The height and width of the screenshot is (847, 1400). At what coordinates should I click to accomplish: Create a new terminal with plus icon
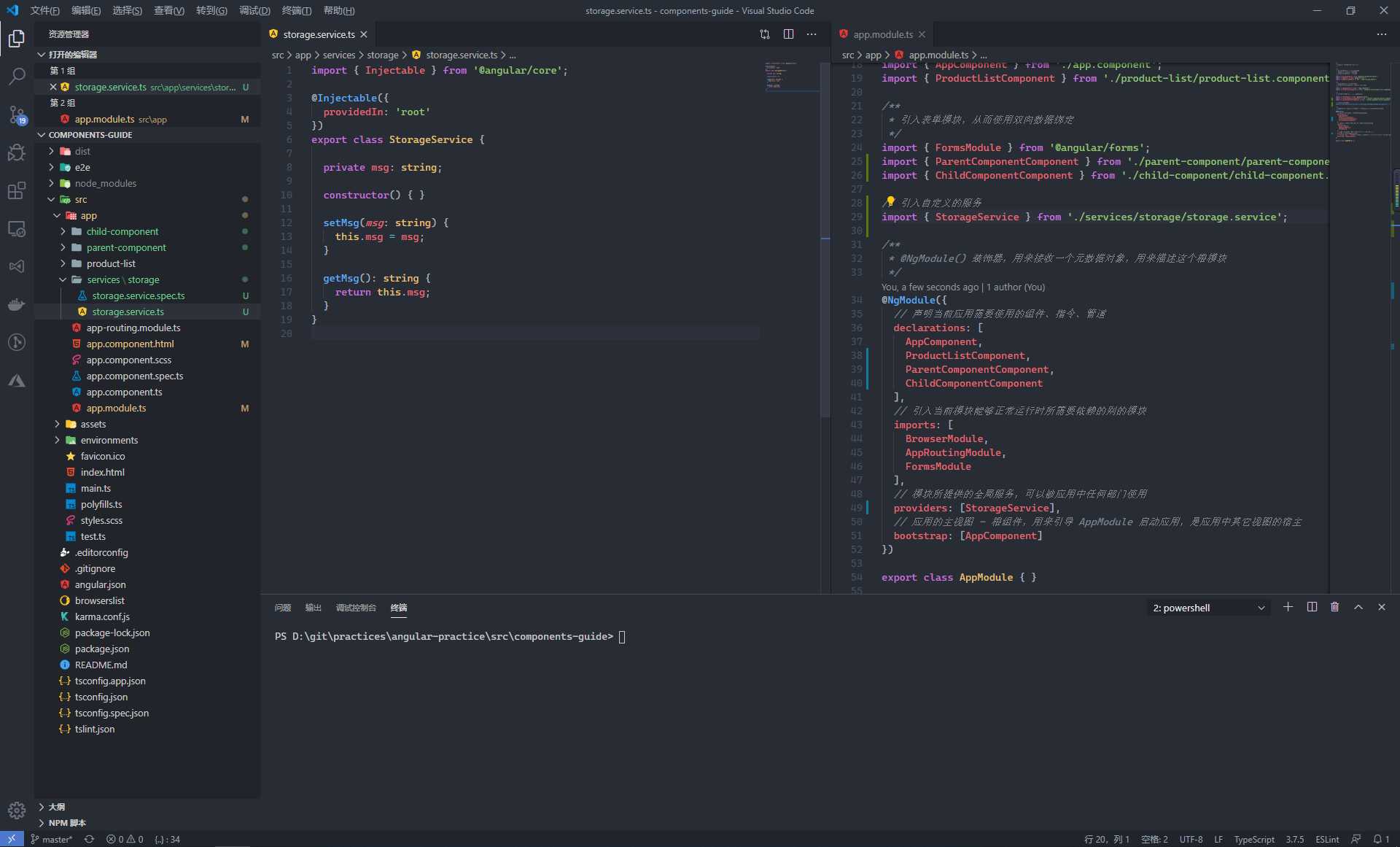pos(1288,607)
